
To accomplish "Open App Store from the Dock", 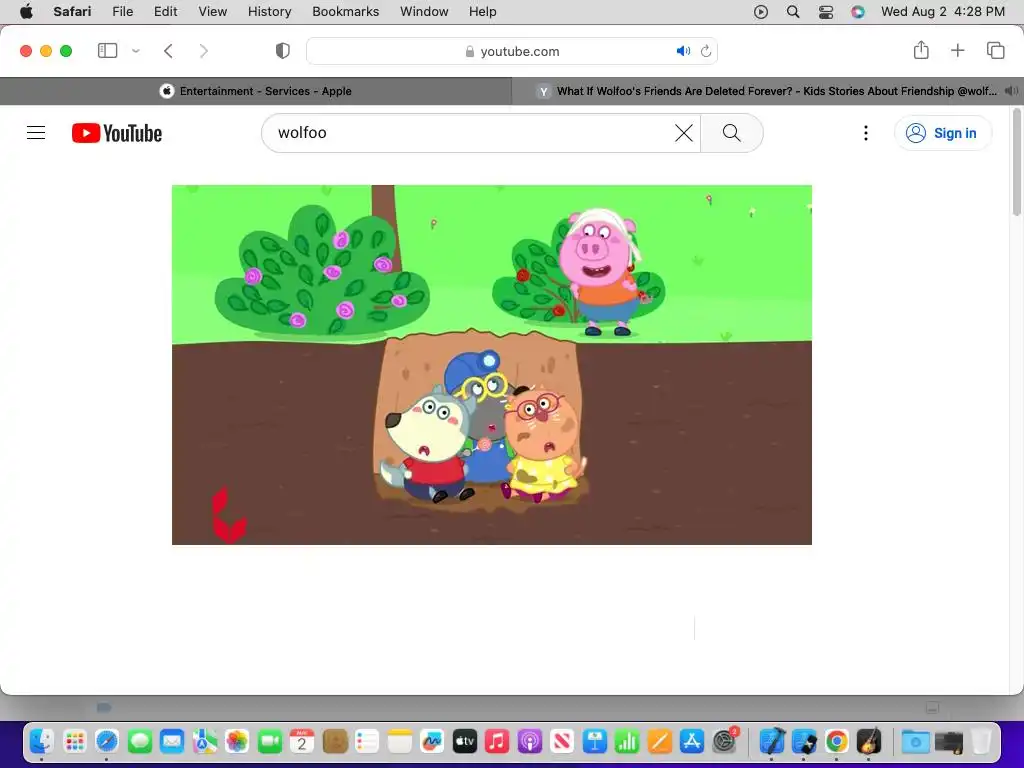I will (x=692, y=741).
